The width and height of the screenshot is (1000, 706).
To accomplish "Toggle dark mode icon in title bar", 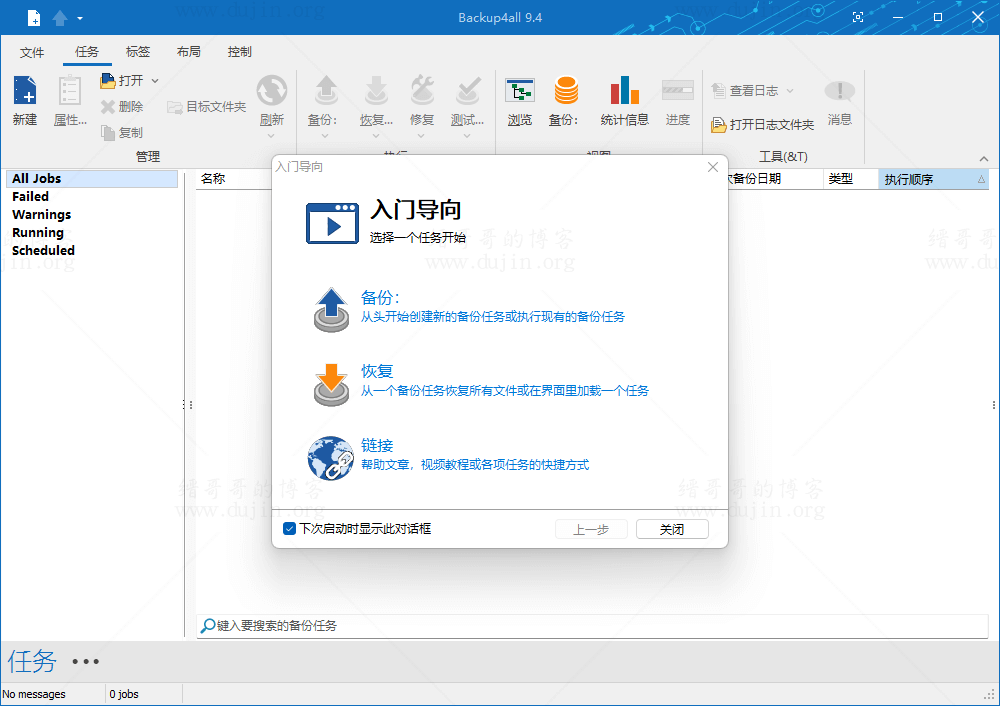I will pyautogui.click(x=858, y=17).
